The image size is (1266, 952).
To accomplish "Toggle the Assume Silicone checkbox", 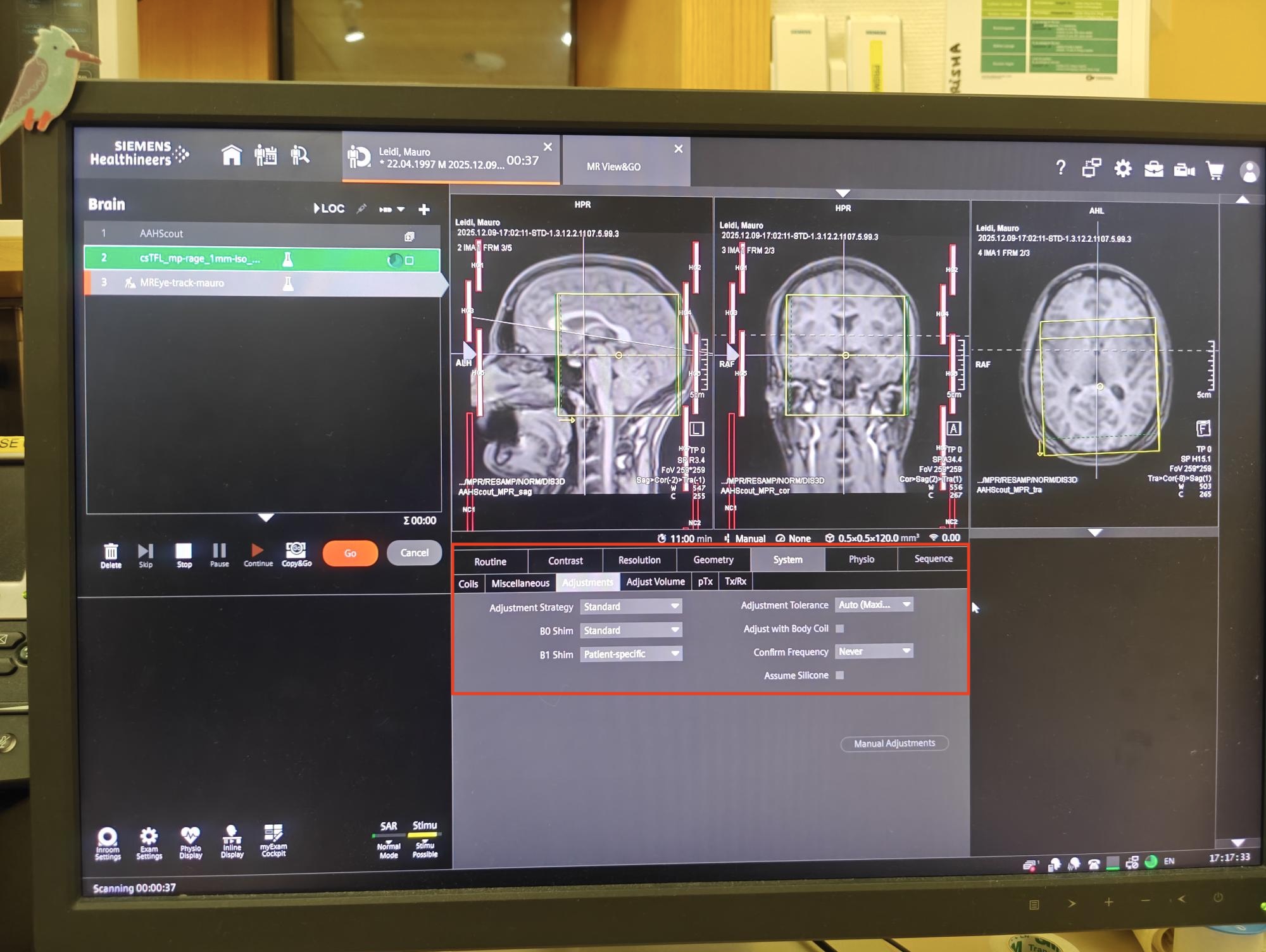I will [840, 675].
